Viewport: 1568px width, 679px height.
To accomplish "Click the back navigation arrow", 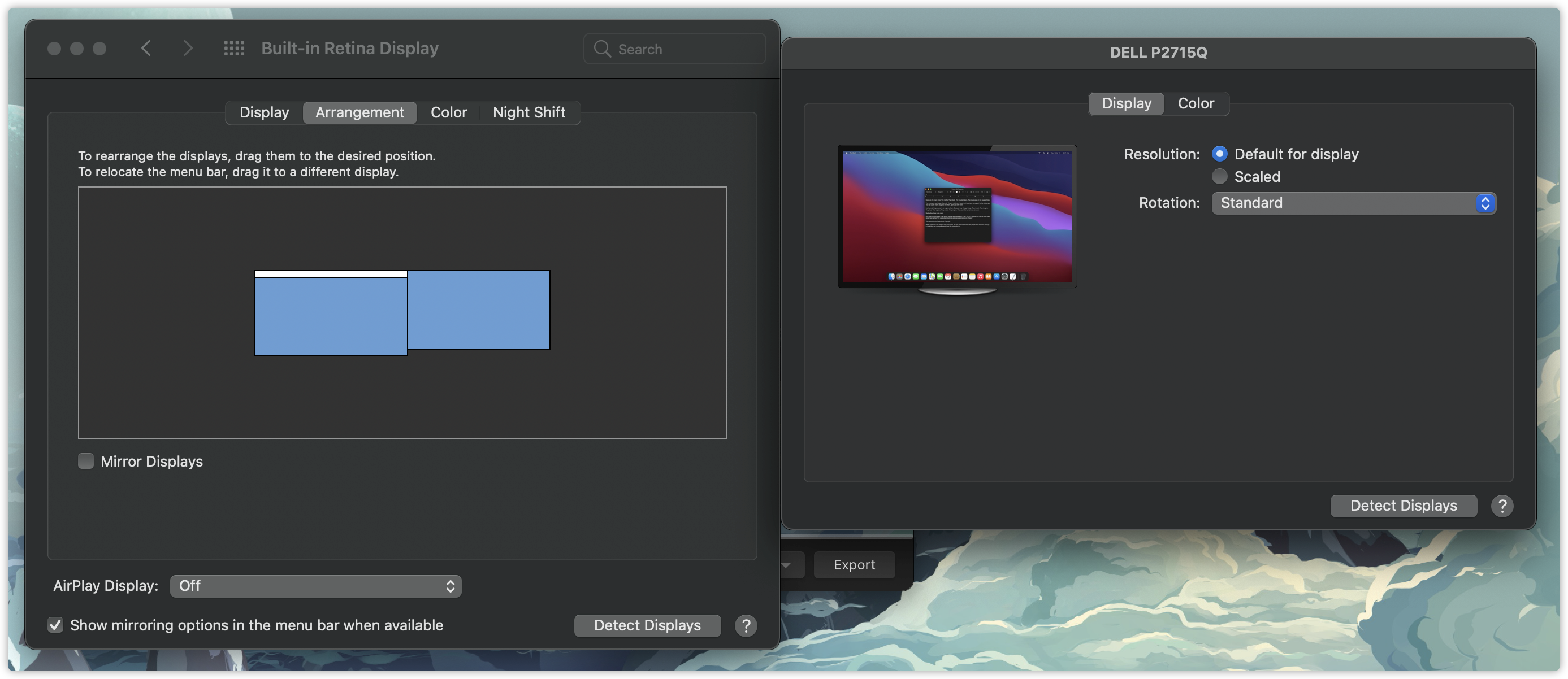I will 146,48.
